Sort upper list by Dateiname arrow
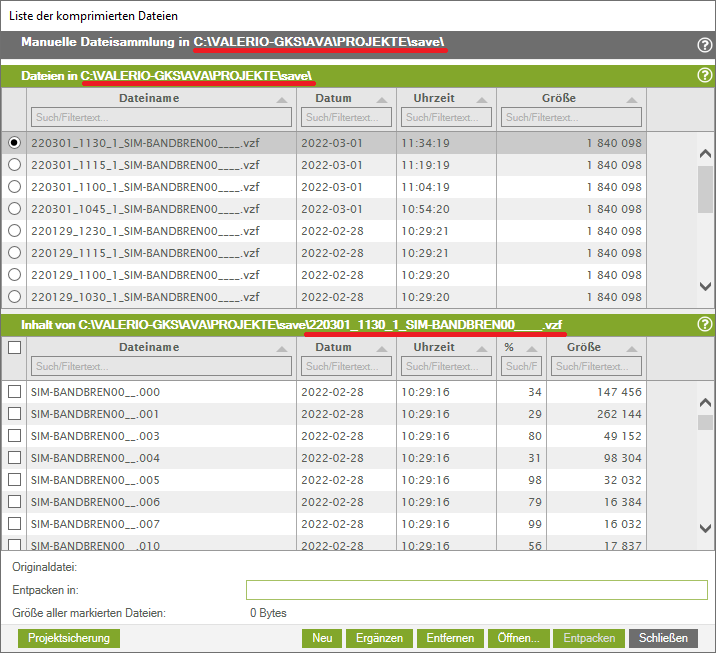Image resolution: width=716 pixels, height=653 pixels. point(282,101)
